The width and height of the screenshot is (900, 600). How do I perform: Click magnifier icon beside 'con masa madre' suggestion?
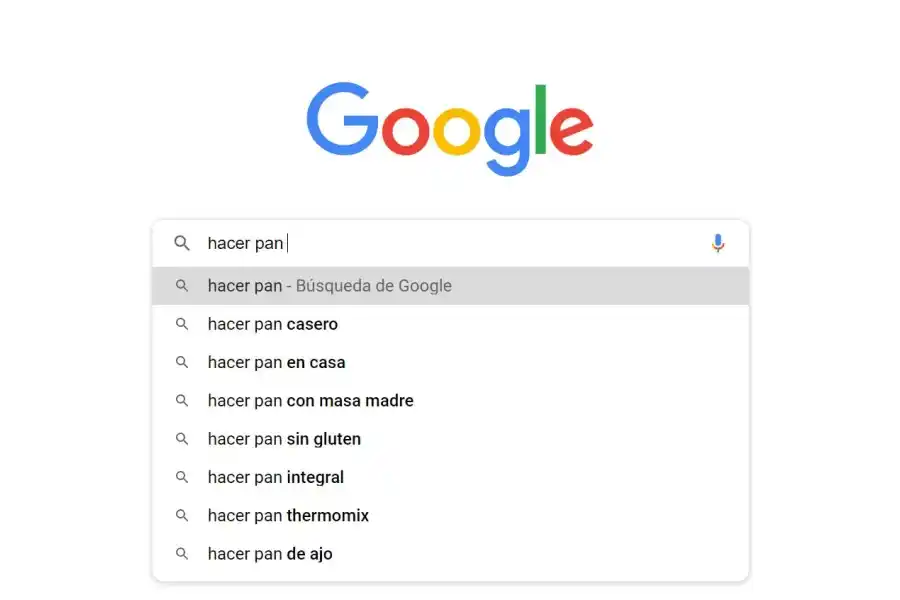point(182,400)
